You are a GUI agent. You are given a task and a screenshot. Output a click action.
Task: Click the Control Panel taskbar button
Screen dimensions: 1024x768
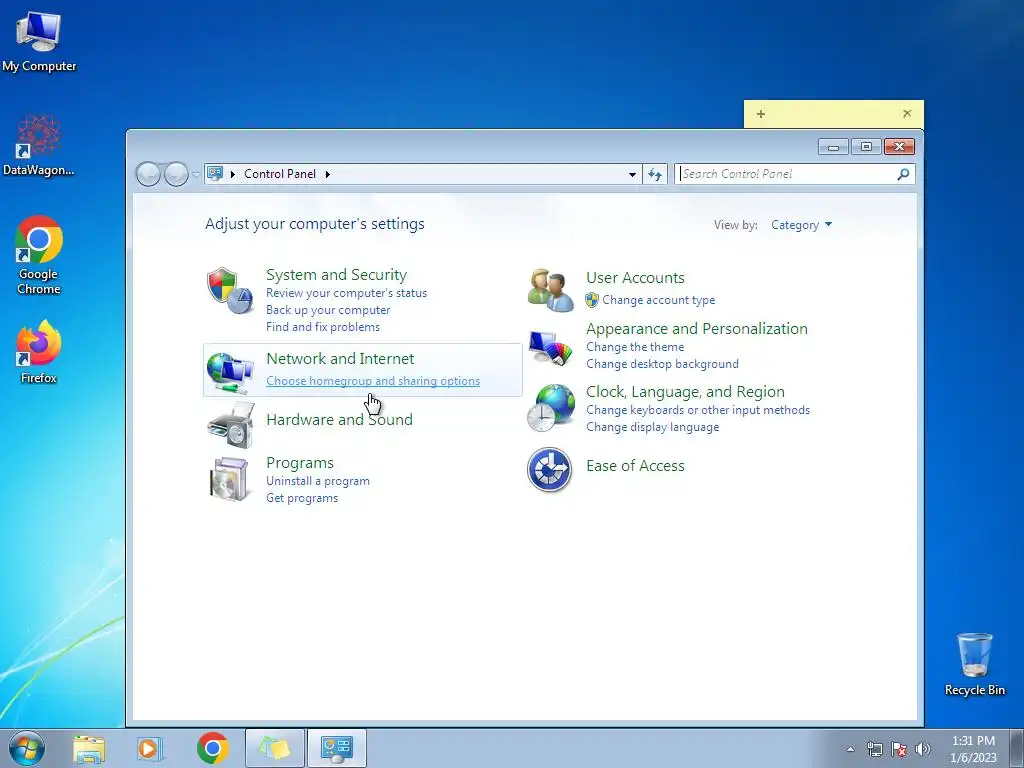tap(337, 748)
